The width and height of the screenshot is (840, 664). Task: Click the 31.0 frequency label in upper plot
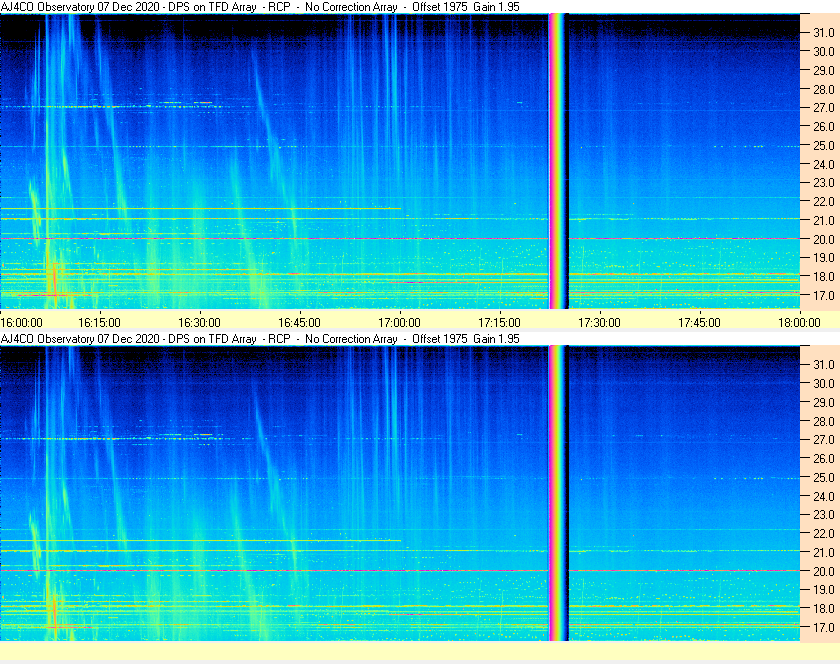coord(824,33)
